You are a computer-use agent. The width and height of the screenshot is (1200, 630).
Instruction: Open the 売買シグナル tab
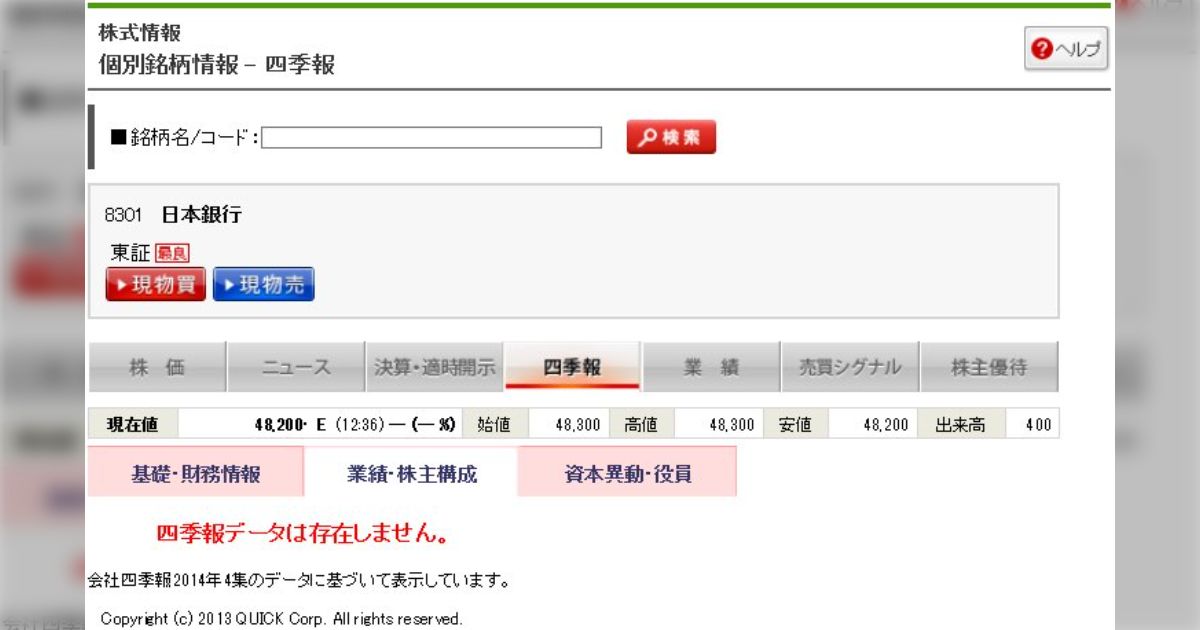(849, 367)
